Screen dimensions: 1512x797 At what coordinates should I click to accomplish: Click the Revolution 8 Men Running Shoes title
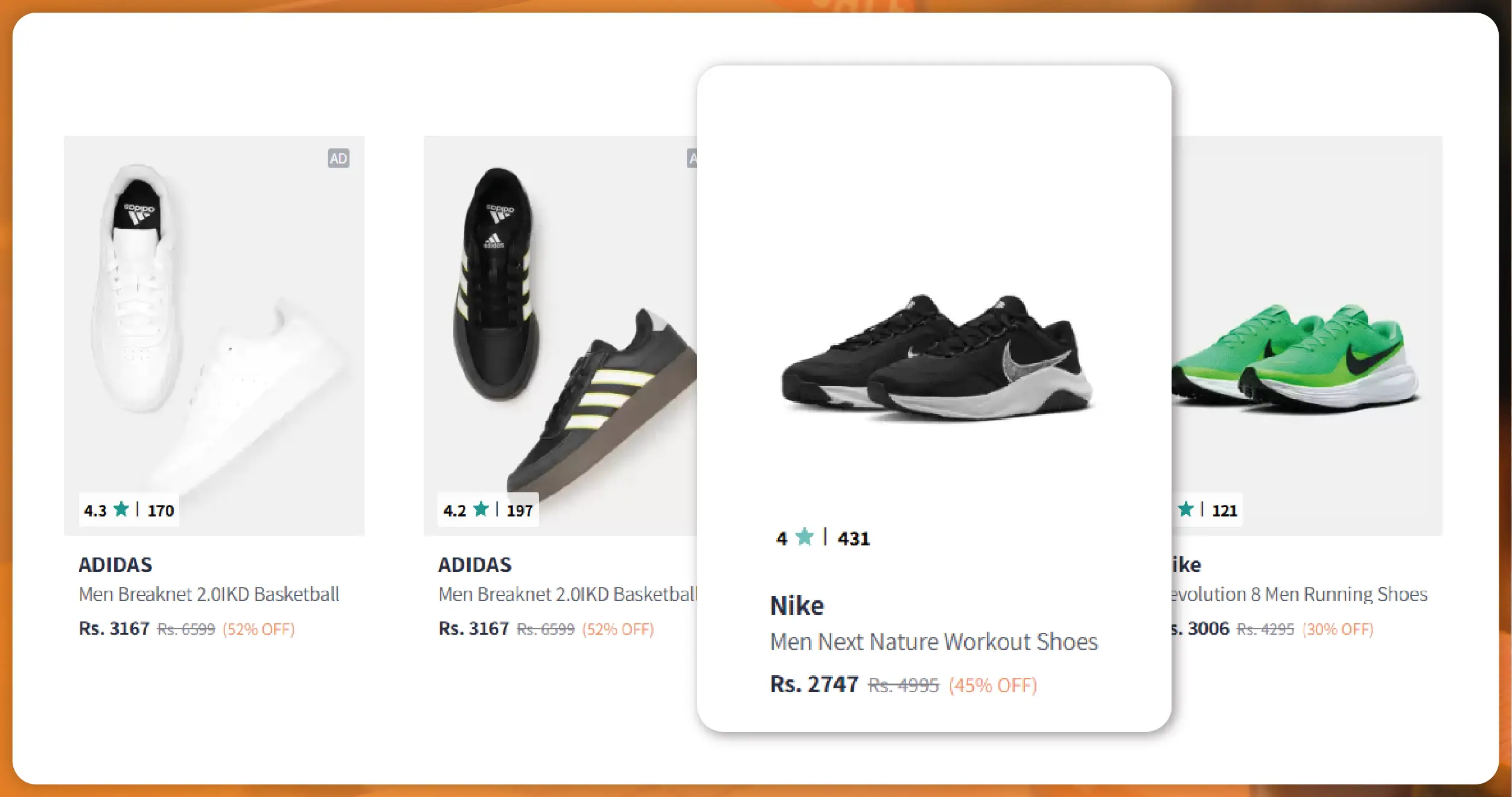1298,594
